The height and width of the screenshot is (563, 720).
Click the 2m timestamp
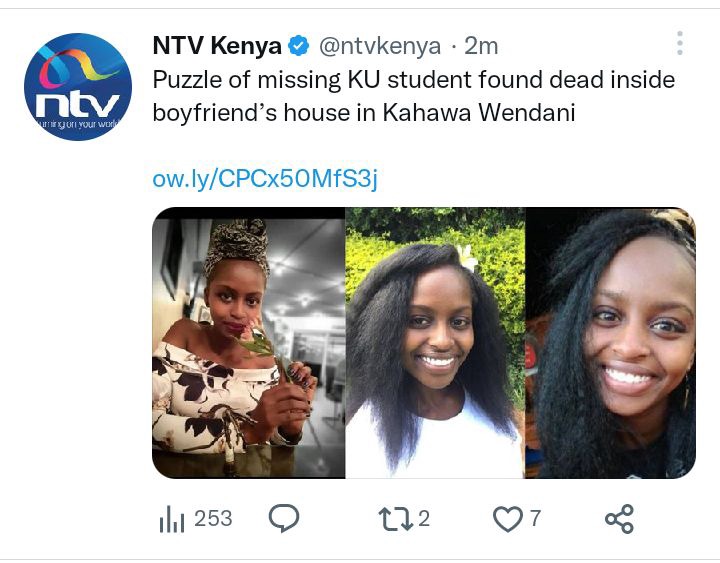(x=481, y=46)
